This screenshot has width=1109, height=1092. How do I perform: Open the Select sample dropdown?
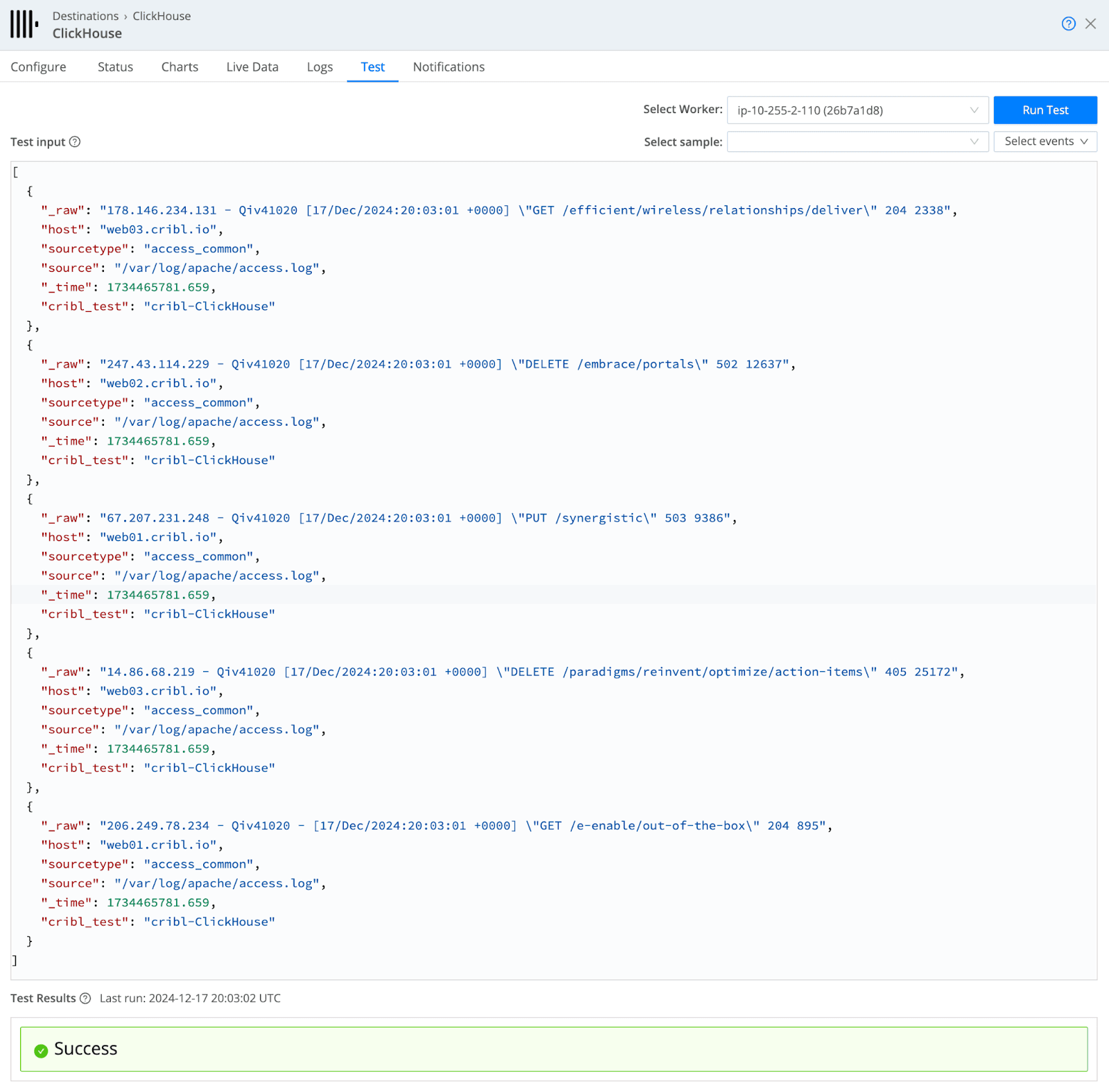point(857,142)
